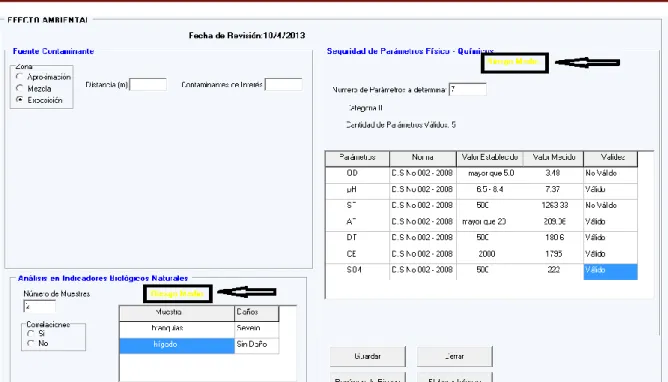Select the pH parameter cell
668x382 pixels.
[x=357, y=190]
